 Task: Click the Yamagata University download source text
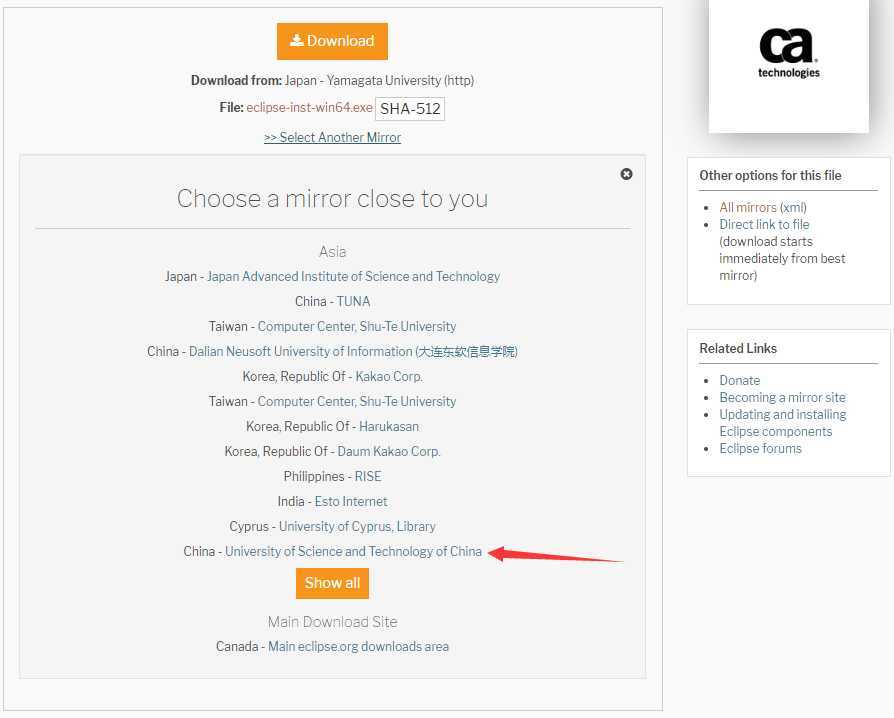tap(379, 80)
